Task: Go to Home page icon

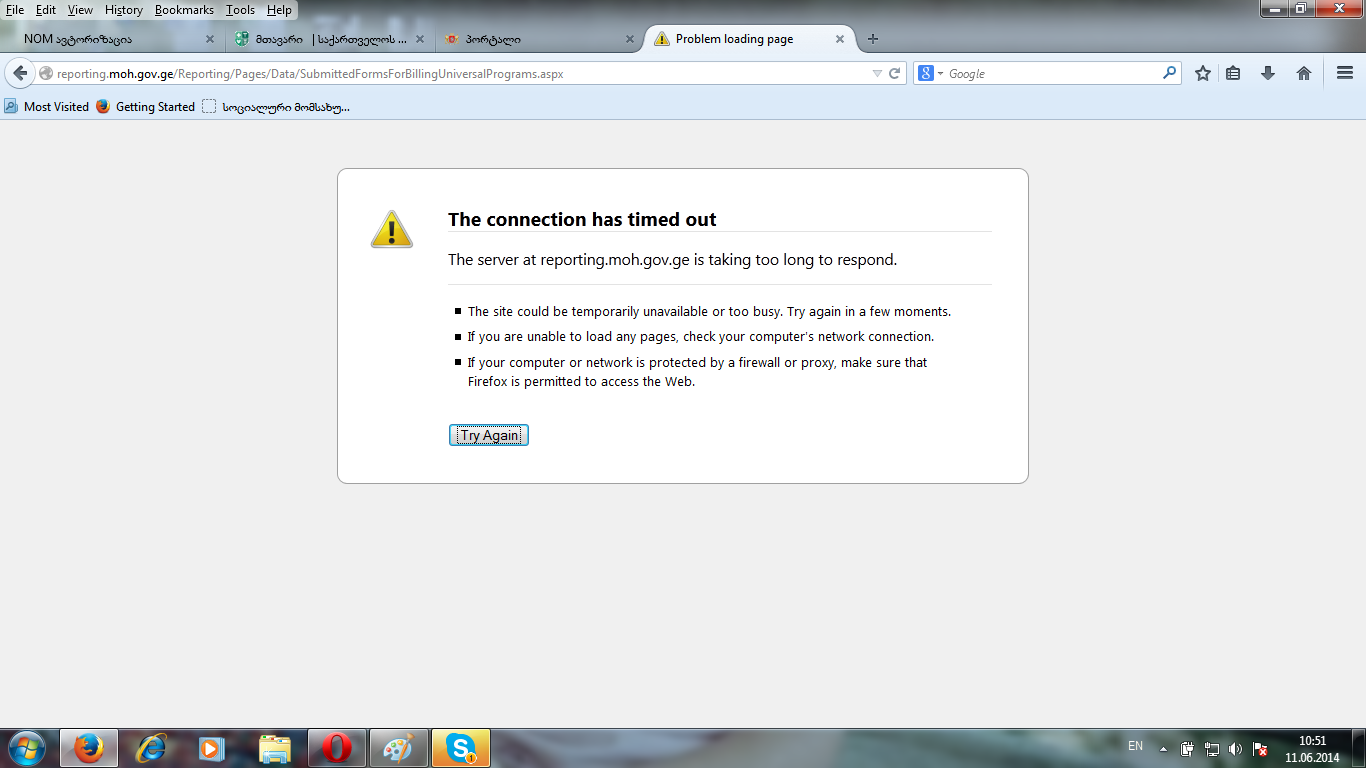Action: click(x=1304, y=73)
